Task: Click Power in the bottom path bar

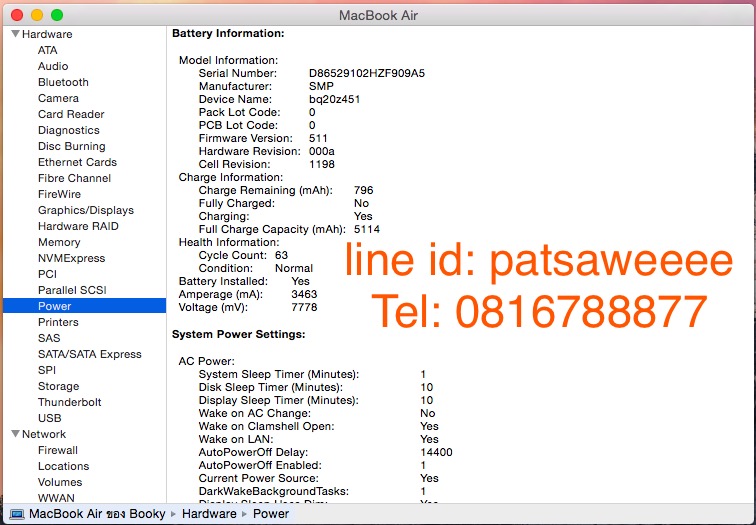Action: (270, 514)
